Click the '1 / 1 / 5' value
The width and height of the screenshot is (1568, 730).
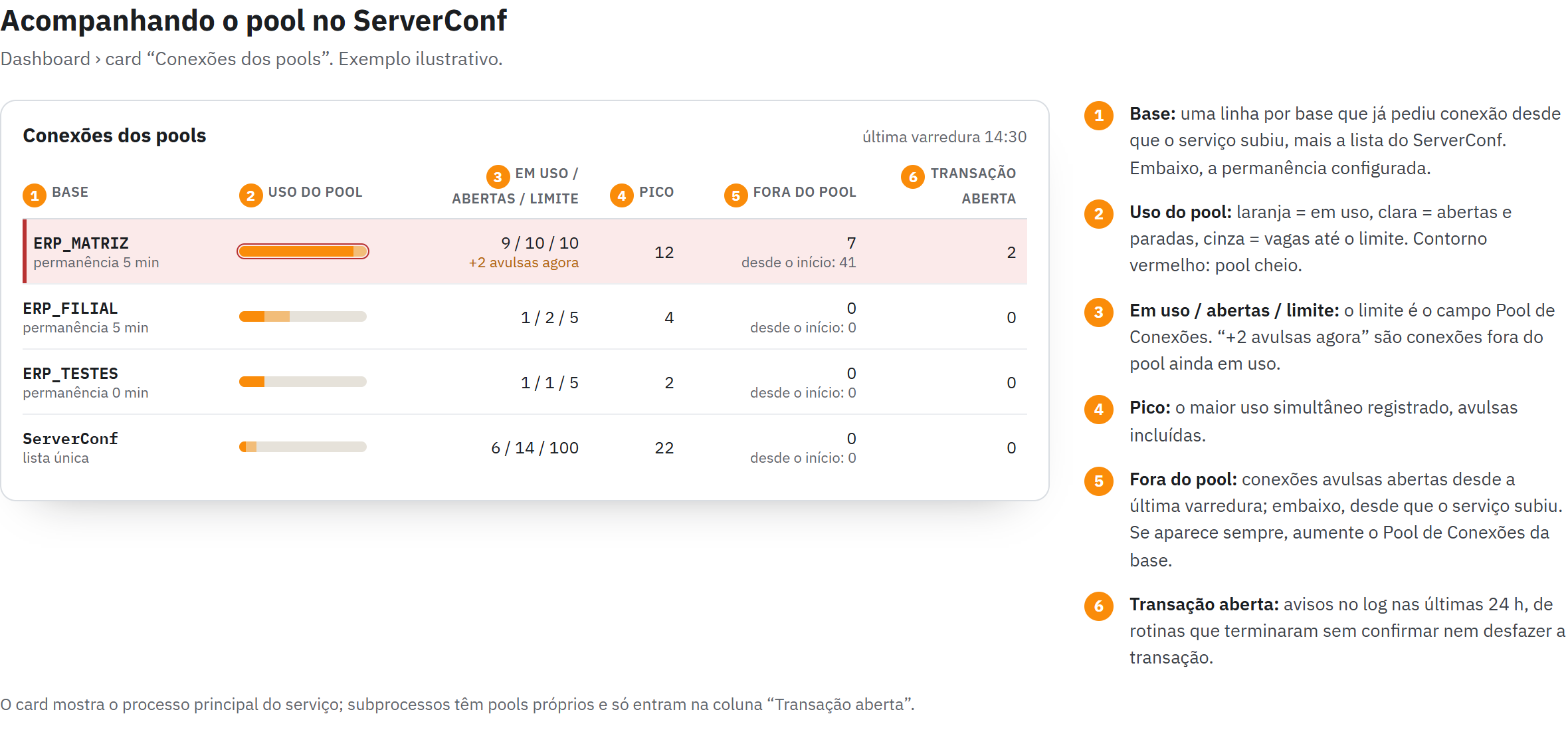point(549,383)
